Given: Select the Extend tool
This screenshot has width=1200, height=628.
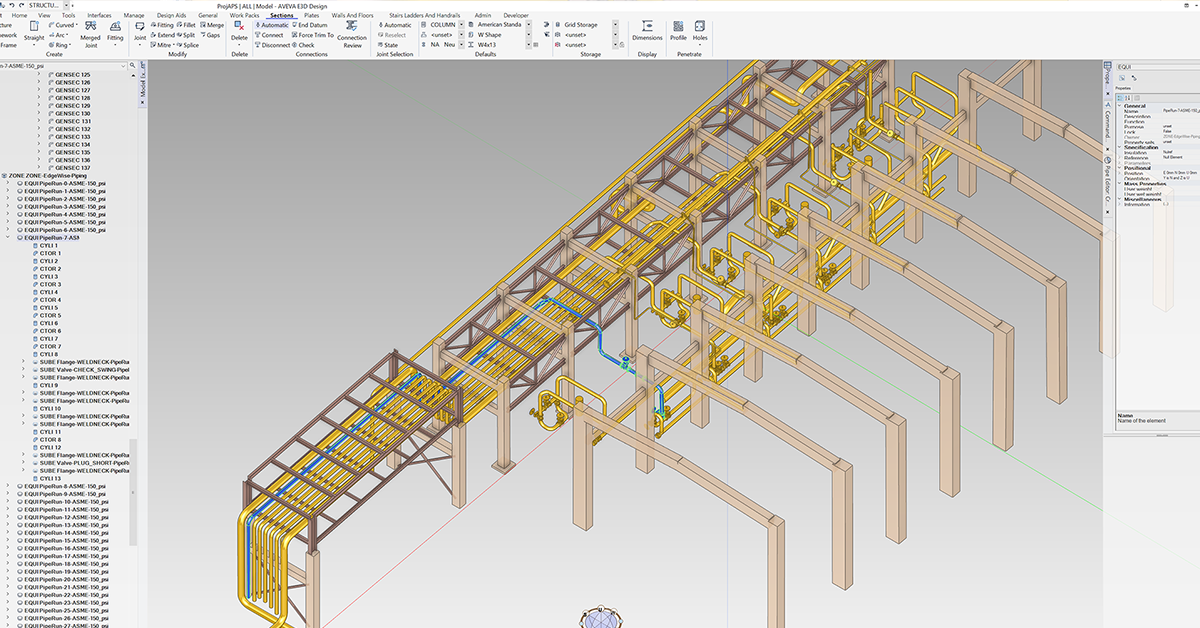Looking at the screenshot, I should 162,35.
